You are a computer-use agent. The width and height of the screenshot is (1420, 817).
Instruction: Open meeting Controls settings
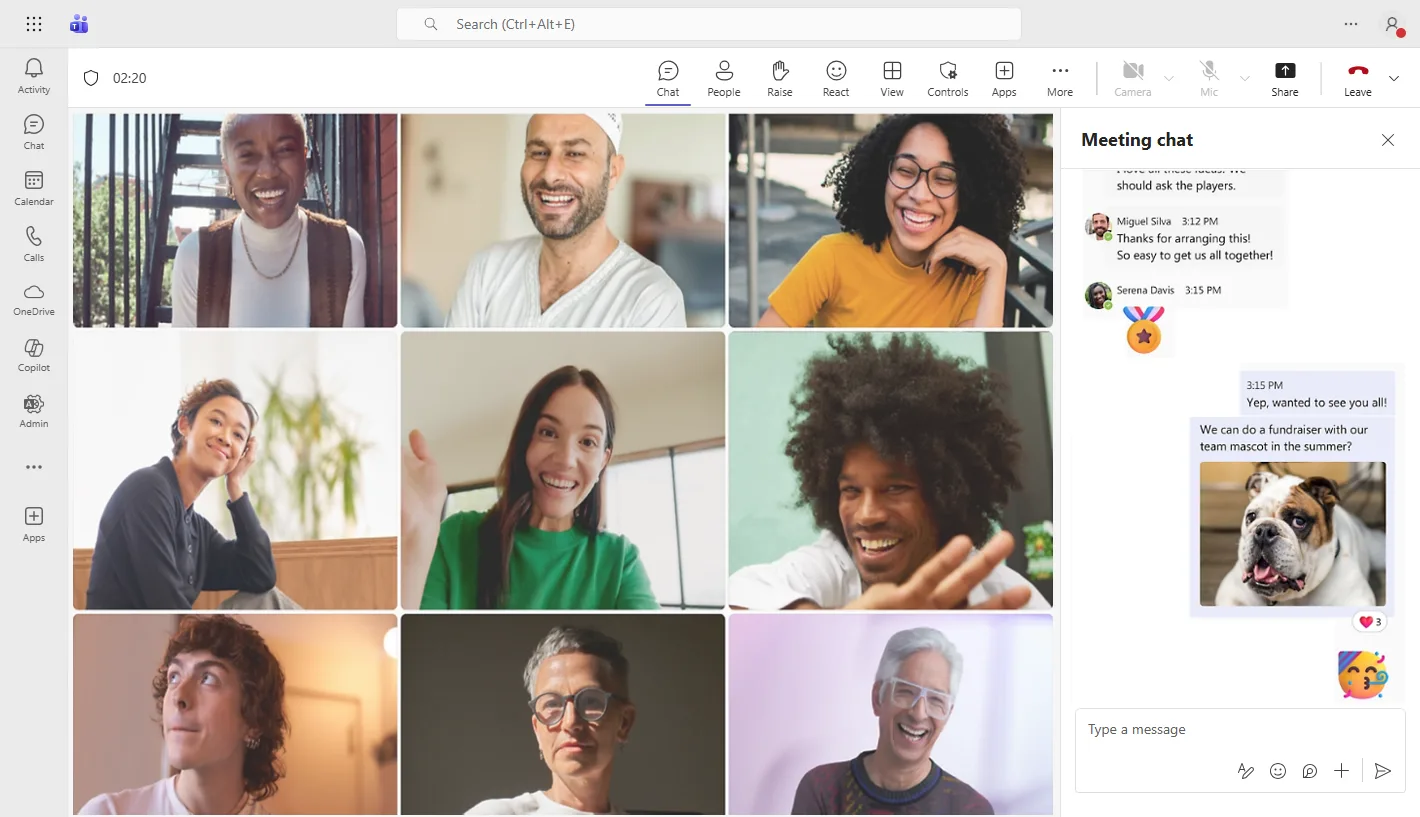[x=948, y=78]
